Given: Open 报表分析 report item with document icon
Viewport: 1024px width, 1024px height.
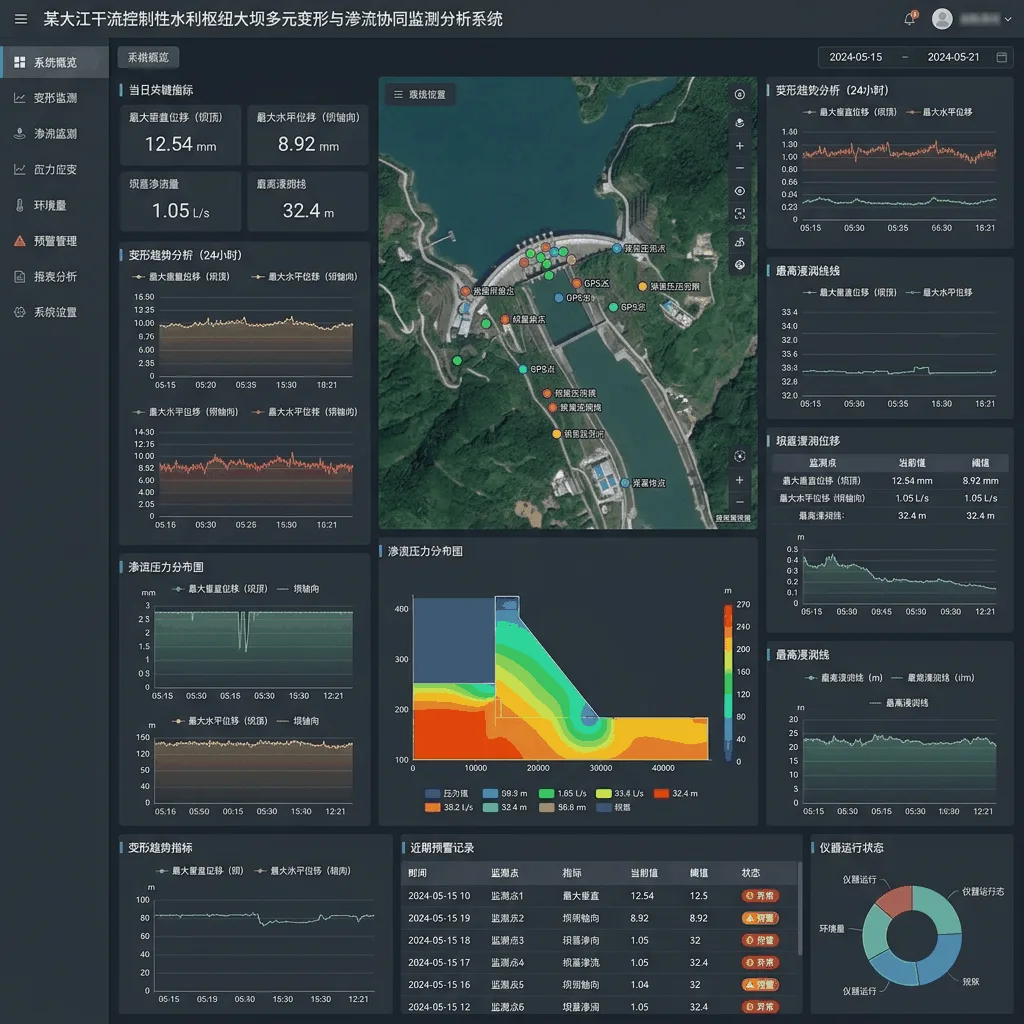Looking at the screenshot, I should click(x=55, y=277).
